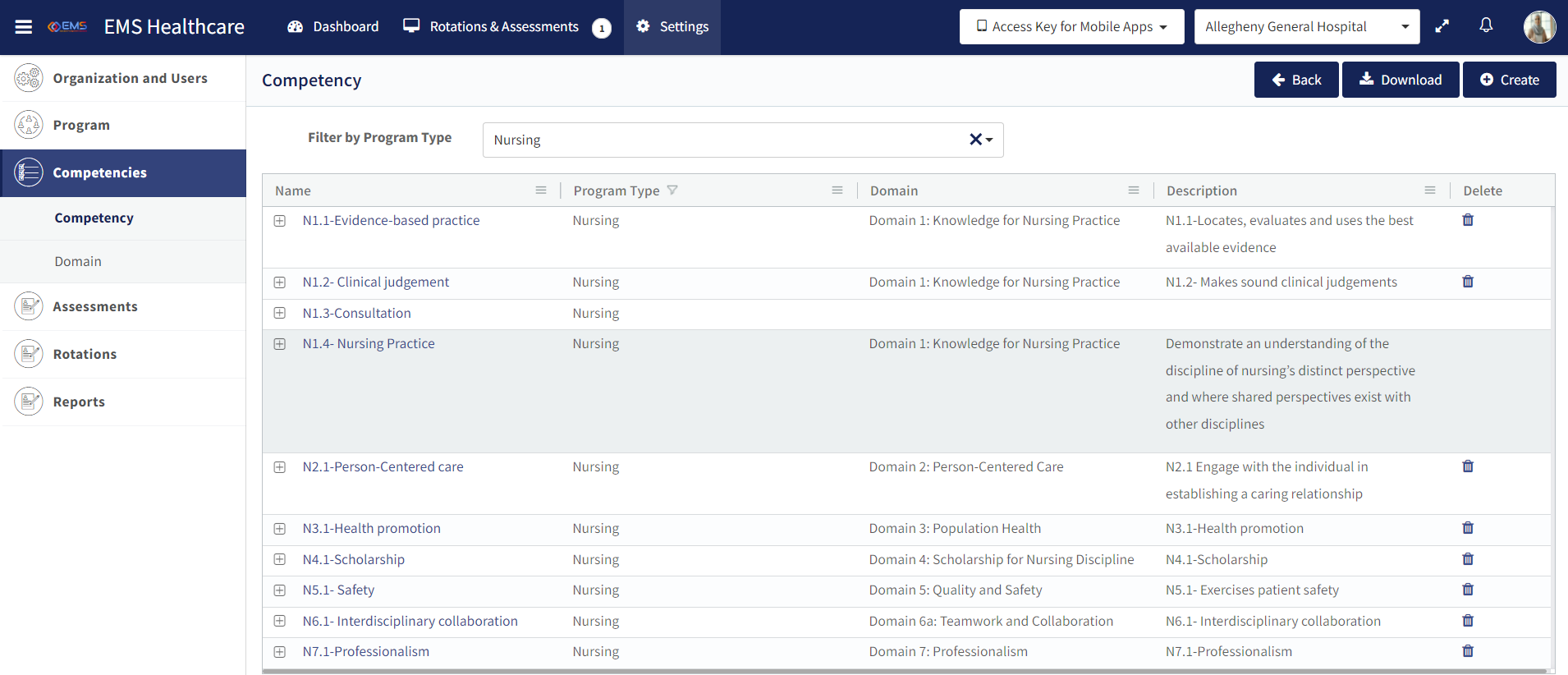This screenshot has width=1568, height=675.
Task: Open Access Key for Mobile Apps dropdown
Action: (1071, 27)
